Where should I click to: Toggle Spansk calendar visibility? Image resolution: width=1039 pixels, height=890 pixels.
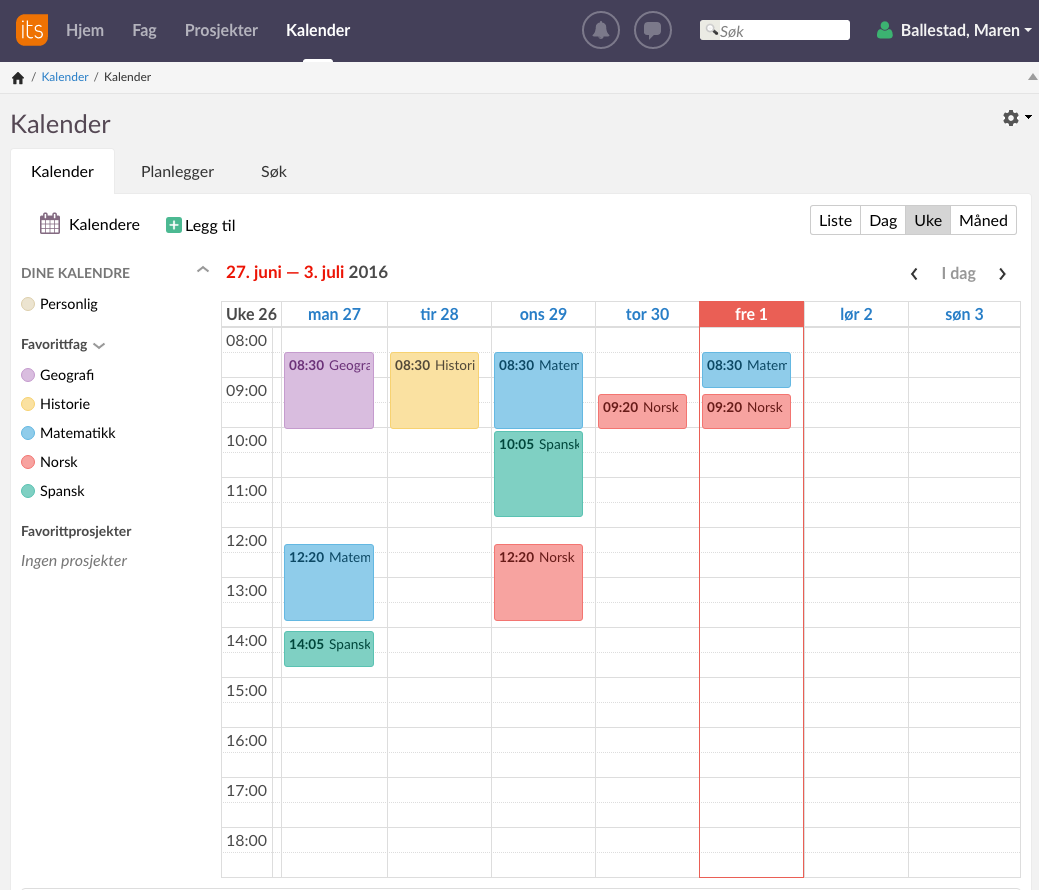[x=28, y=491]
